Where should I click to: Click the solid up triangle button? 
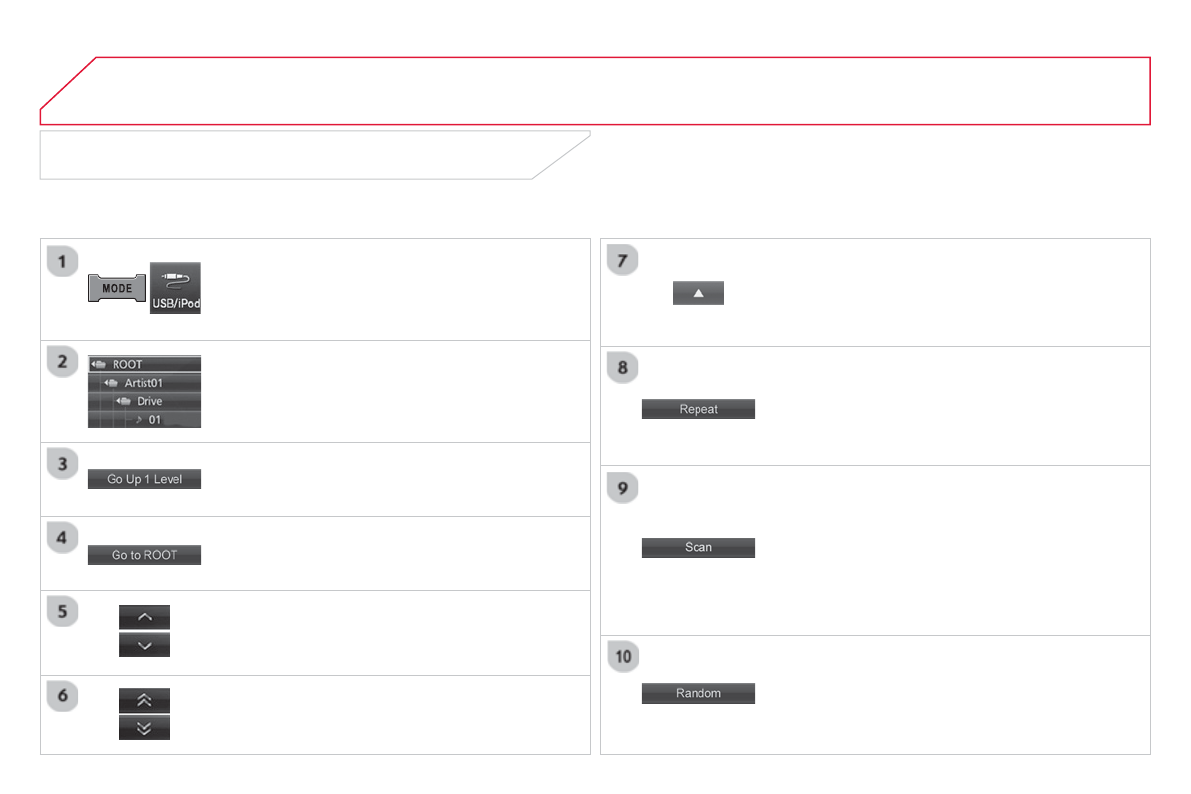[x=698, y=294]
